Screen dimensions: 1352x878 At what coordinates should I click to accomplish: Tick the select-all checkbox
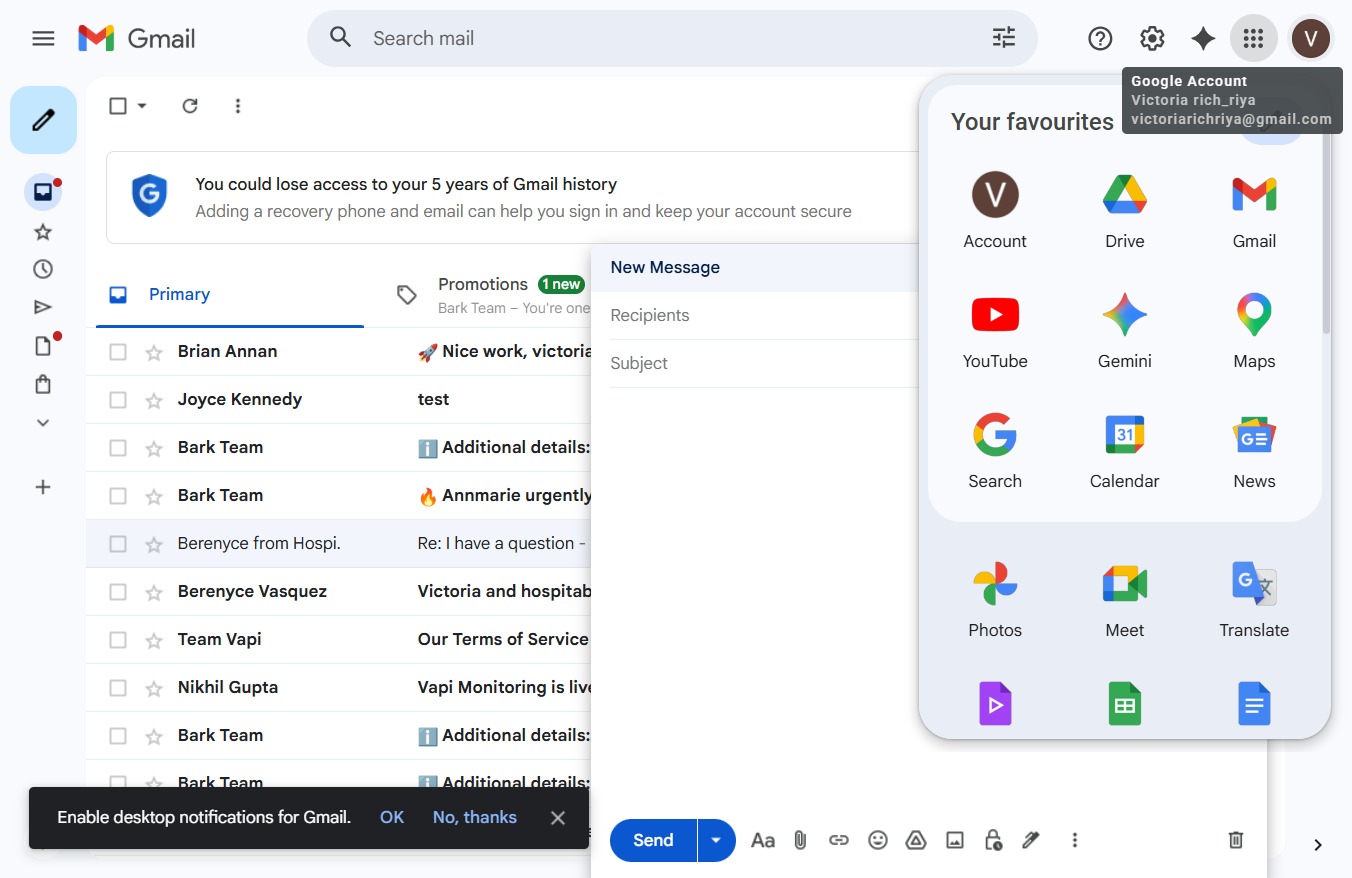(x=118, y=106)
